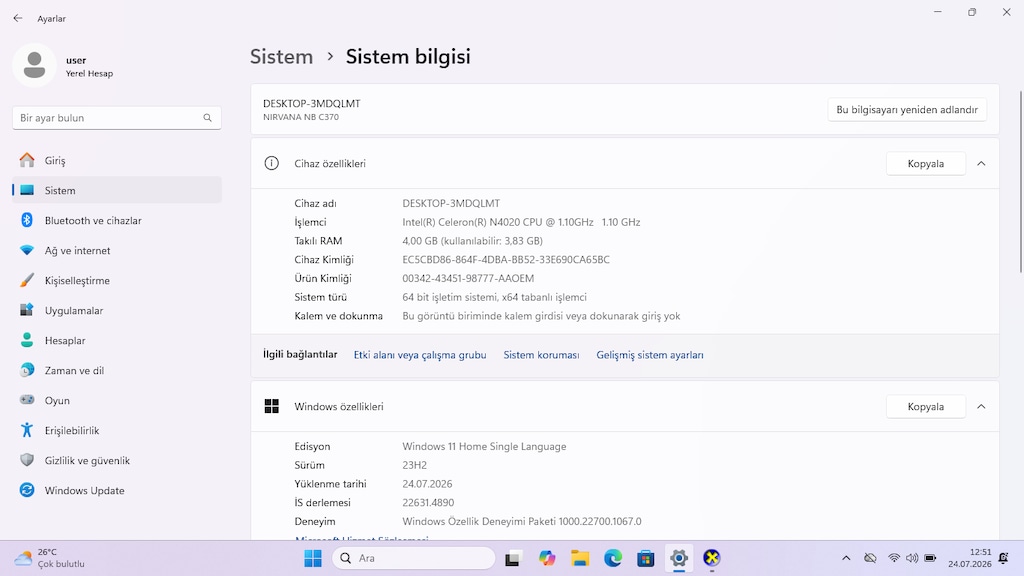Click the Bir ayar bulun search field
This screenshot has height=576, width=1024.
117,118
